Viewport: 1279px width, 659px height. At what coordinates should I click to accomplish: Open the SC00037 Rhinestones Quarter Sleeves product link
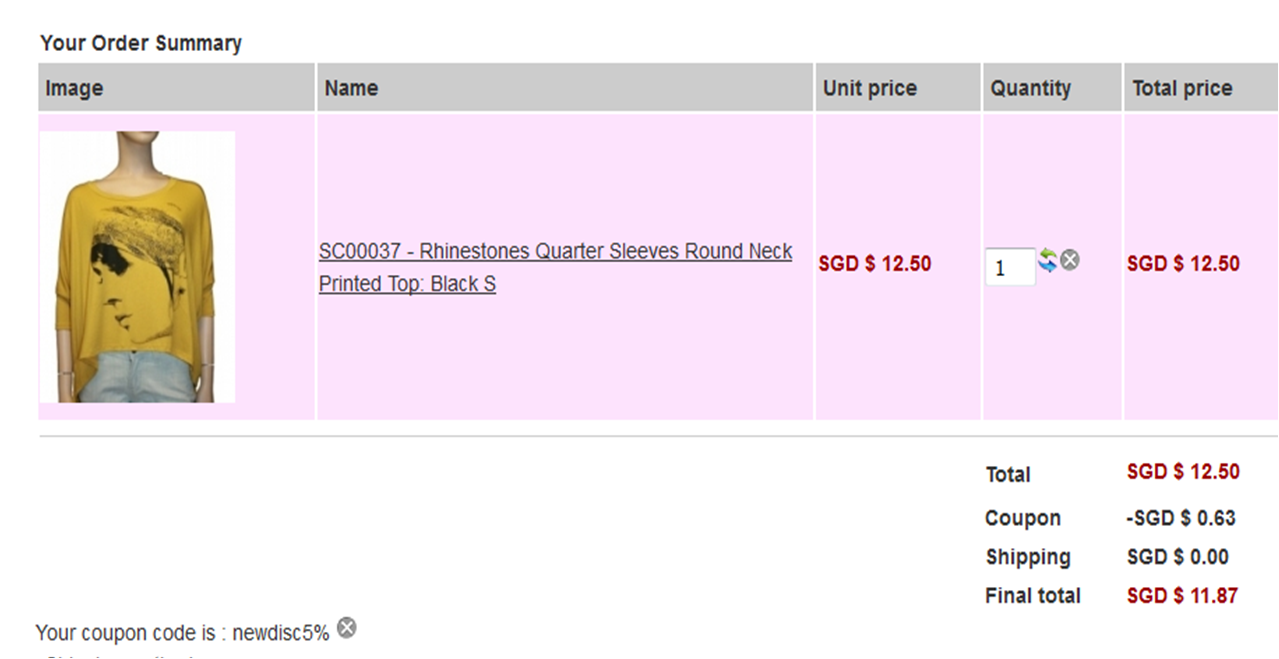coord(556,267)
